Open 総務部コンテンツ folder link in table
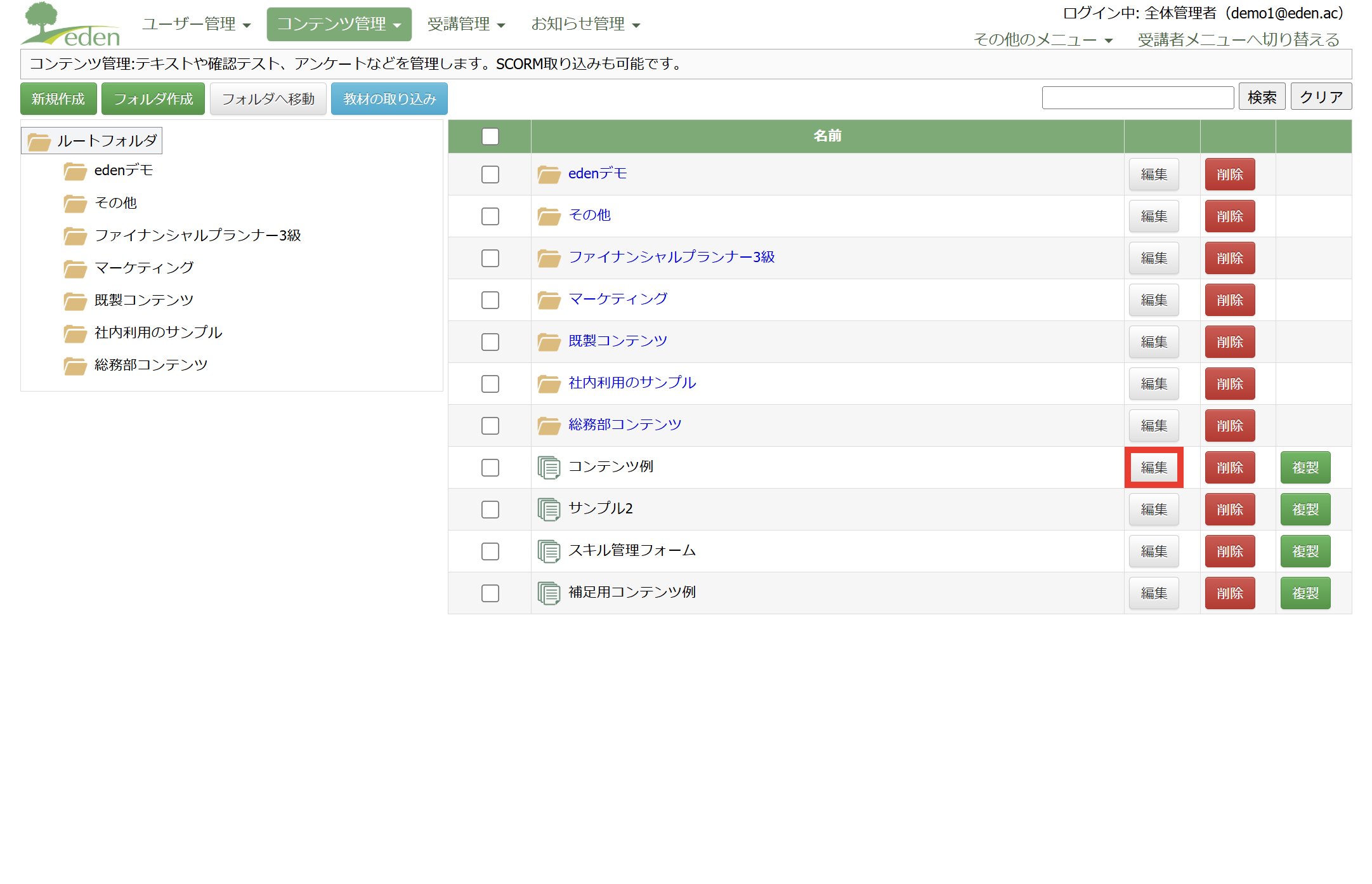The width and height of the screenshot is (1372, 884). tap(625, 425)
